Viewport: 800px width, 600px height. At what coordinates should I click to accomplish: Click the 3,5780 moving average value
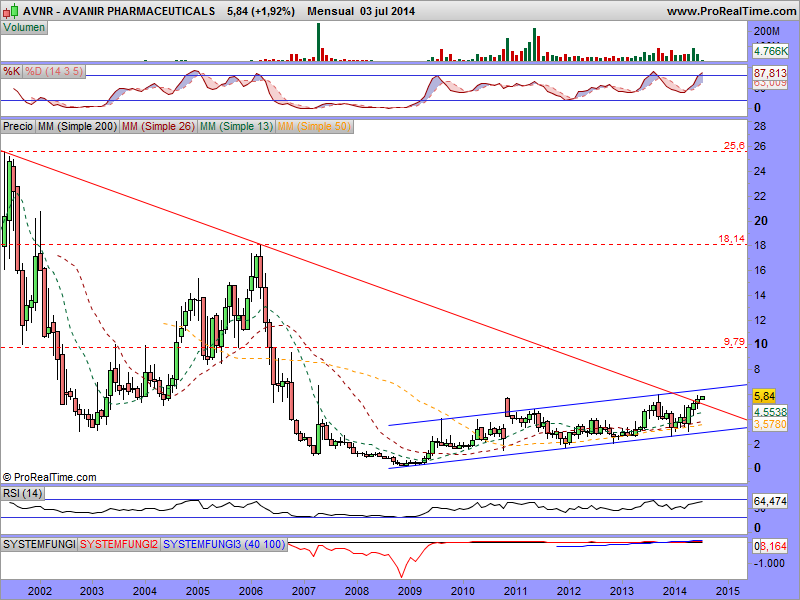click(770, 424)
